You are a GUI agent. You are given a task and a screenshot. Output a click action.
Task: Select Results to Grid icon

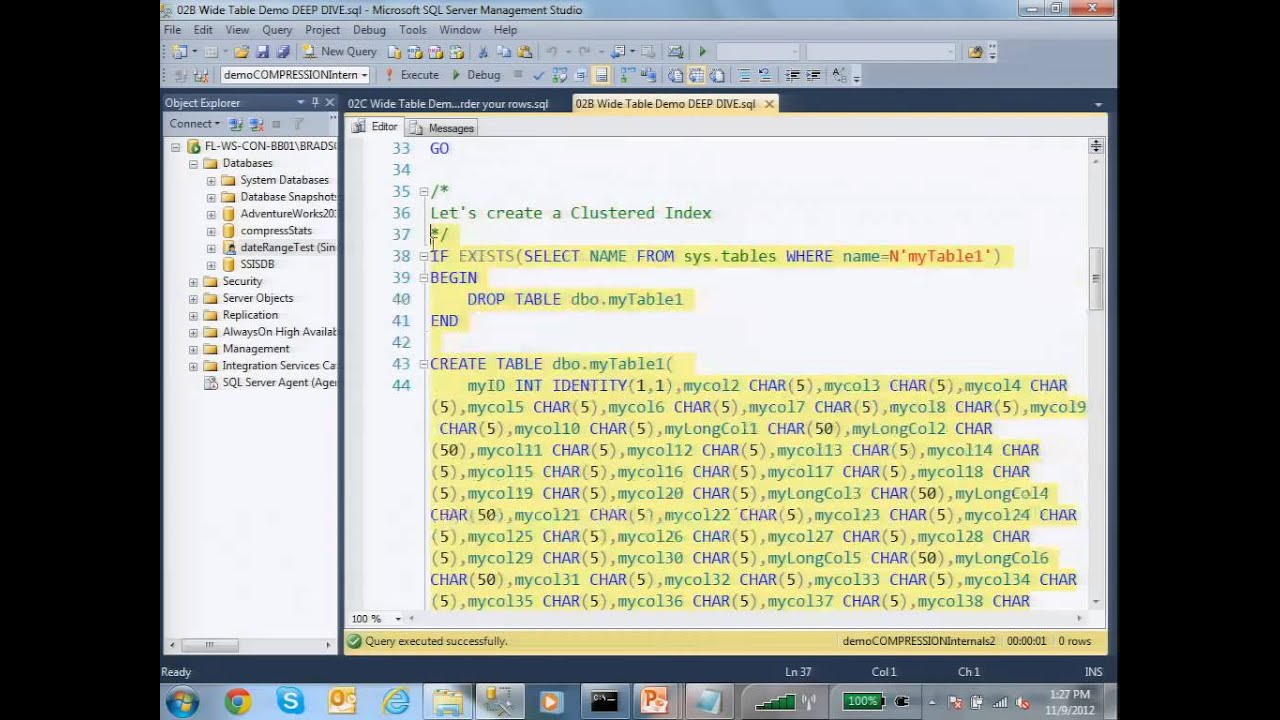[696, 75]
